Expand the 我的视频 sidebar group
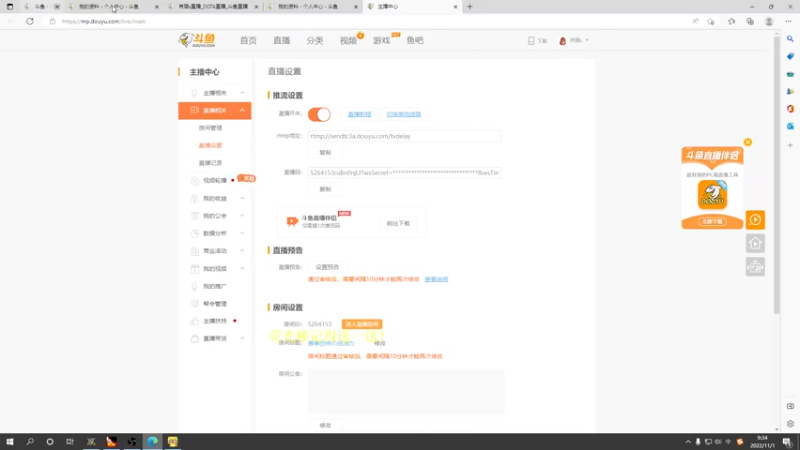This screenshot has width=800, height=450. pyautogui.click(x=215, y=268)
